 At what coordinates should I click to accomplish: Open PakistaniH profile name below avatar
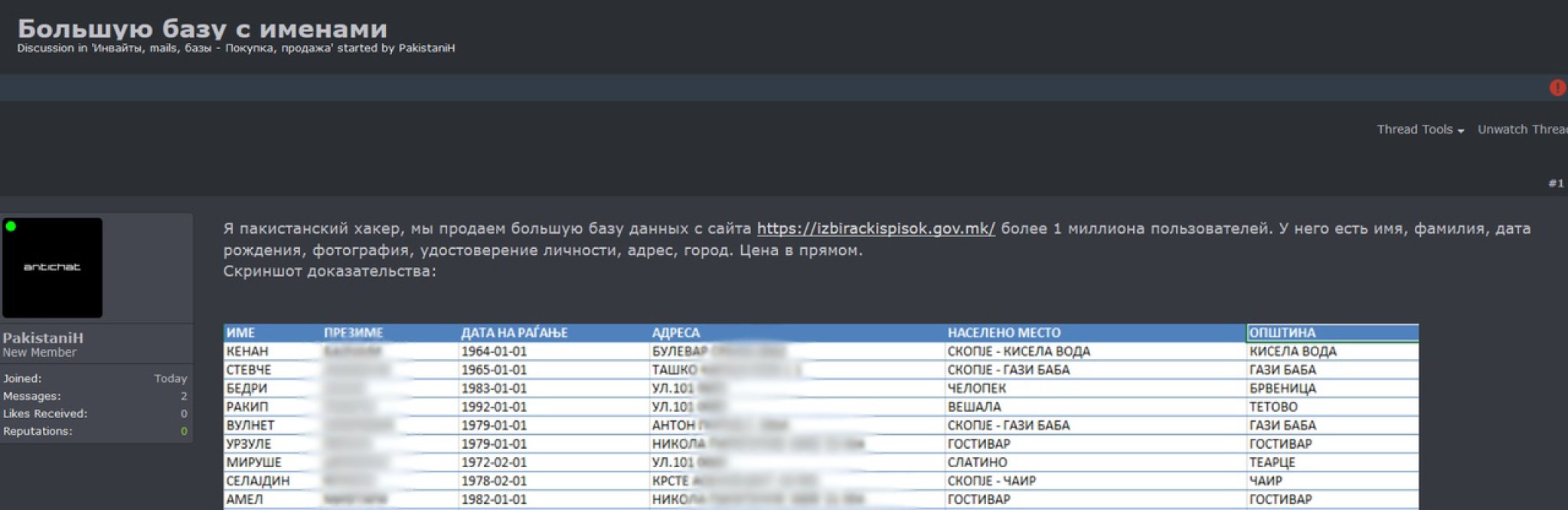point(43,338)
